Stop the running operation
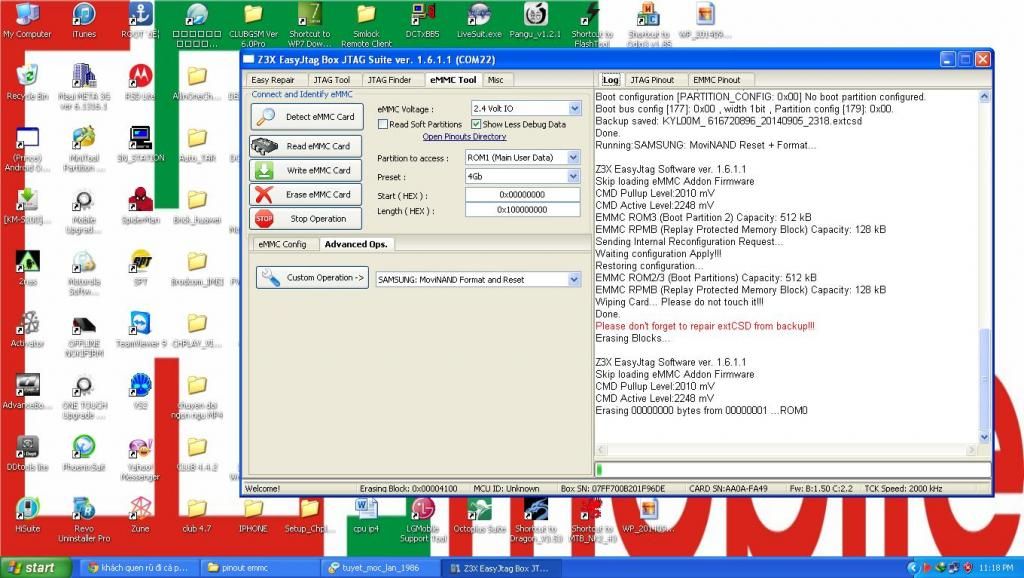 point(305,219)
